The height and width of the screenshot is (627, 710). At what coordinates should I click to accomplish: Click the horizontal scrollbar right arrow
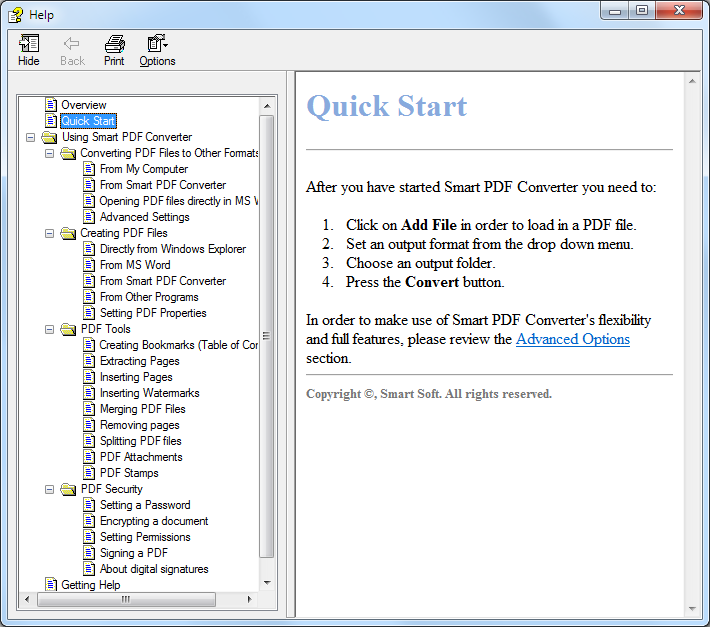pyautogui.click(x=251, y=600)
